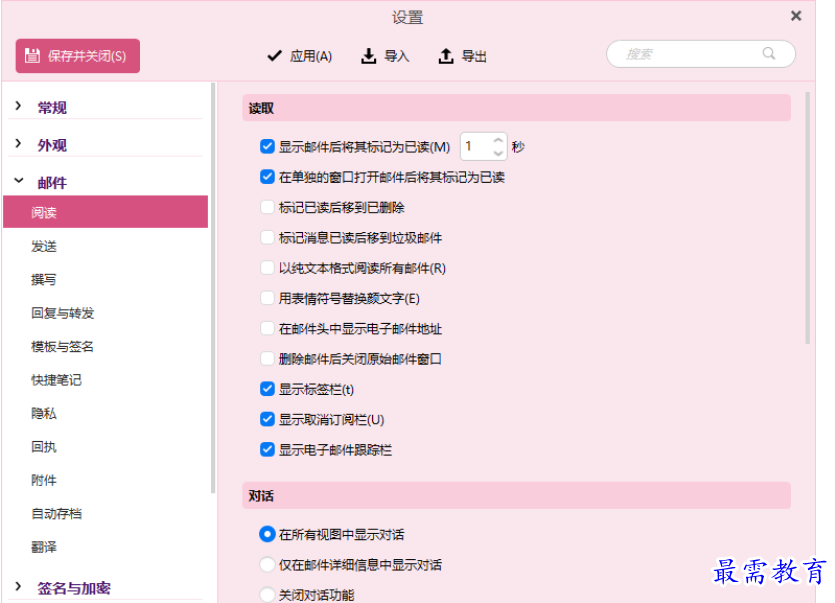Click the apply checkmark icon
Viewport: 835px width, 603px height.
click(274, 55)
